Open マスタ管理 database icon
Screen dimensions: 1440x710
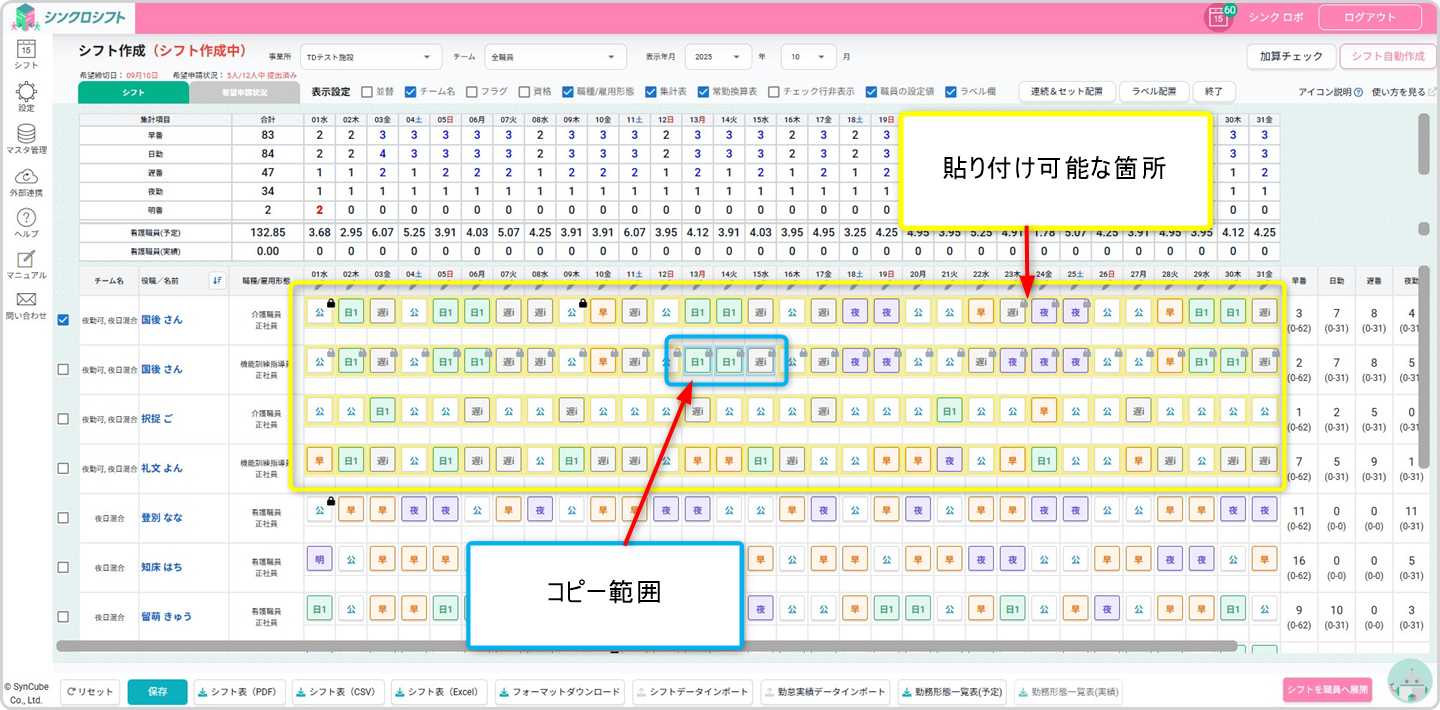(26, 134)
